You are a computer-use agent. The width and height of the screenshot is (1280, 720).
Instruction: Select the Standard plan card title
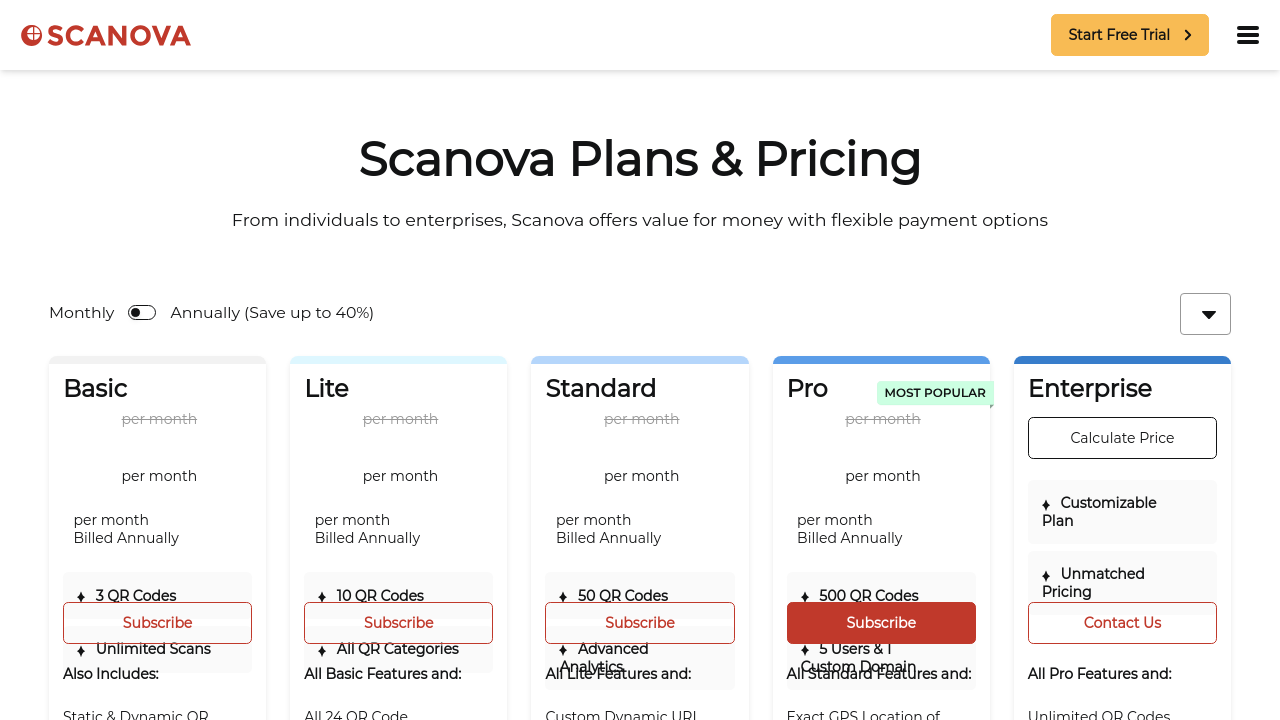601,388
